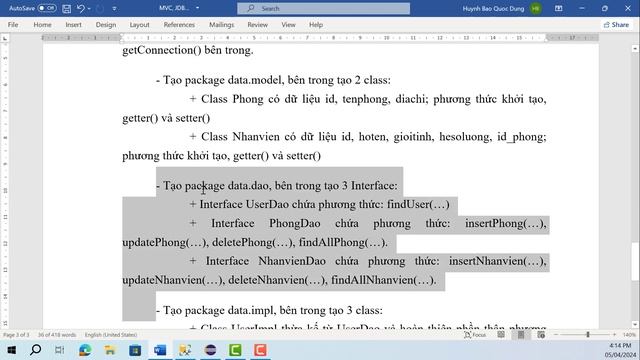The image size is (640, 360).
Task: Open the Help tab
Action: pos(316,24)
